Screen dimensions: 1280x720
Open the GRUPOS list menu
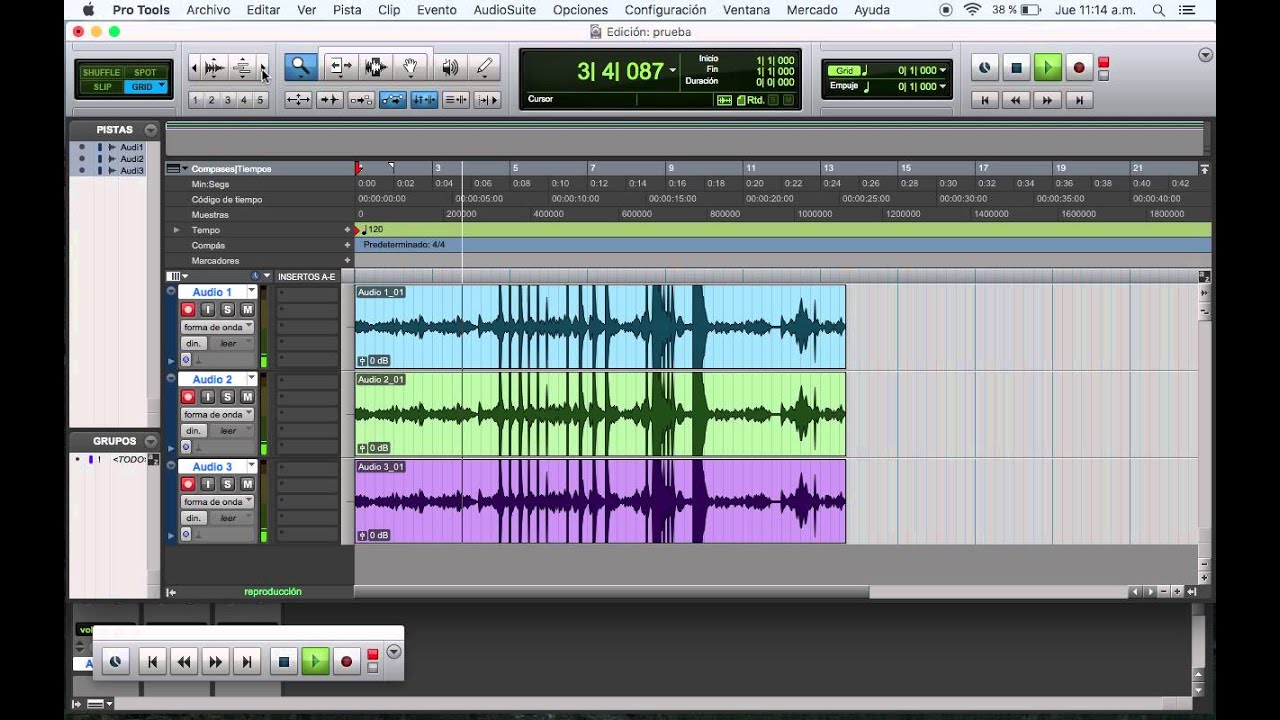tap(151, 441)
